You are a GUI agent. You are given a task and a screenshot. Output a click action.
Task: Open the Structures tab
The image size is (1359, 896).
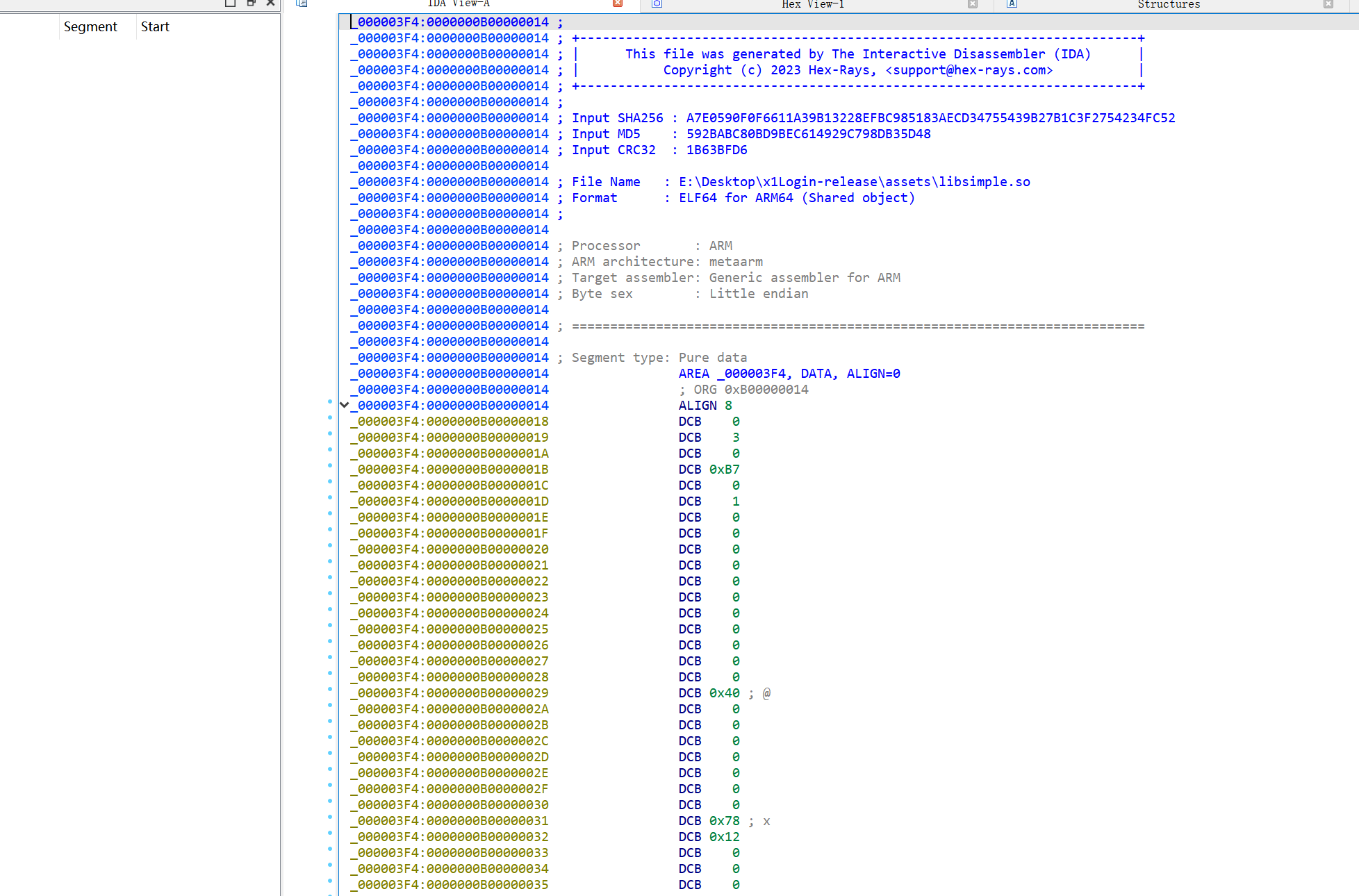click(x=1169, y=4)
